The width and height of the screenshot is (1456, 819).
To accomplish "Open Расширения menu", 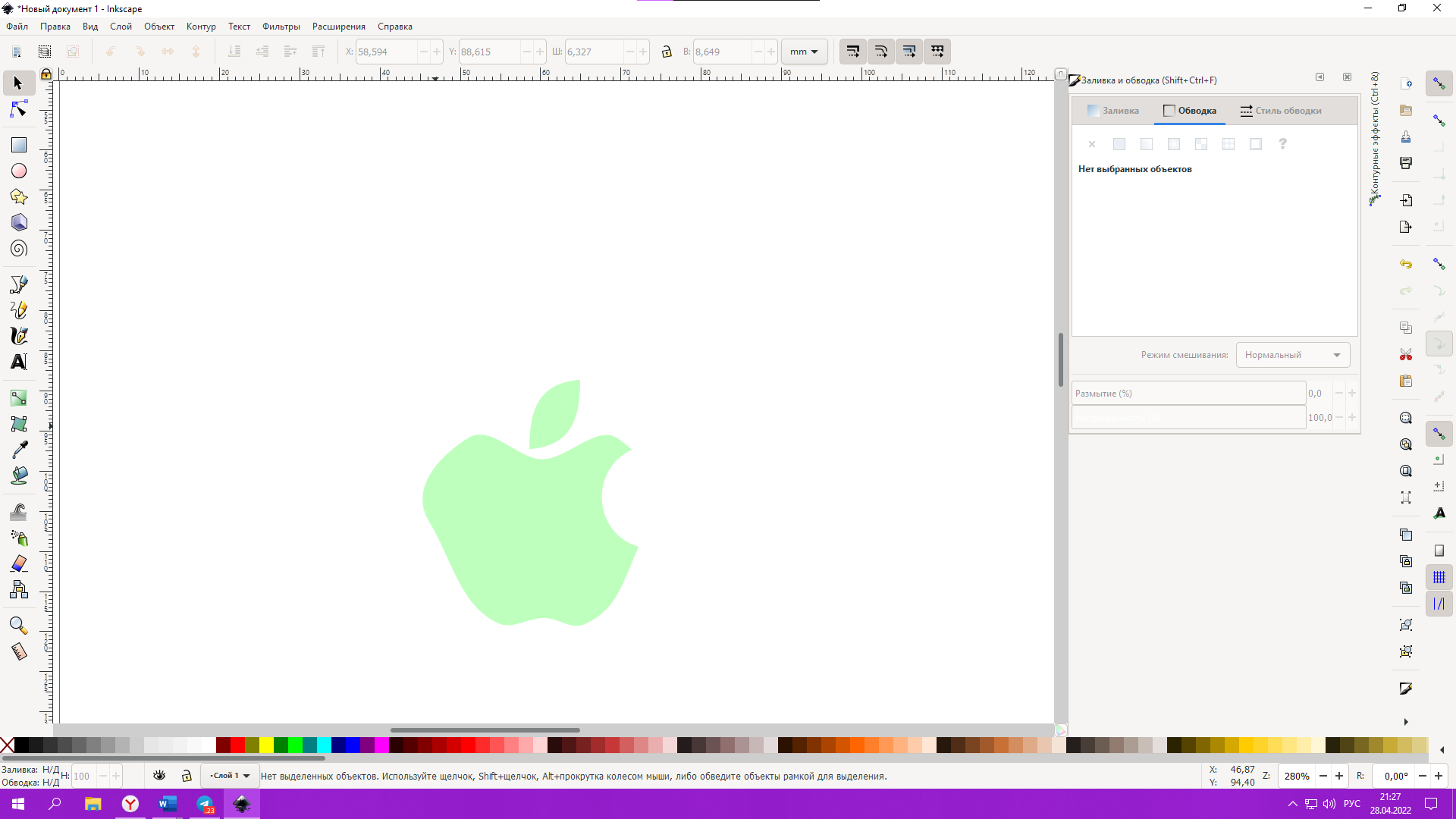I will 339,27.
